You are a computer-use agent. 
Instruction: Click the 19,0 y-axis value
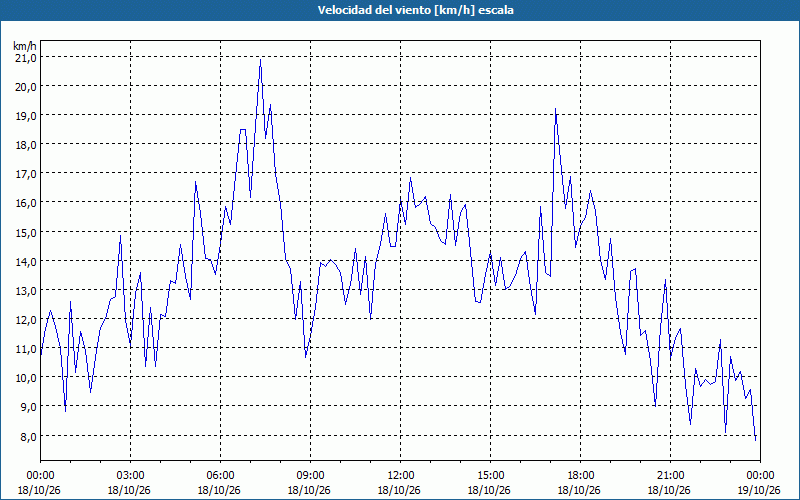click(26, 116)
